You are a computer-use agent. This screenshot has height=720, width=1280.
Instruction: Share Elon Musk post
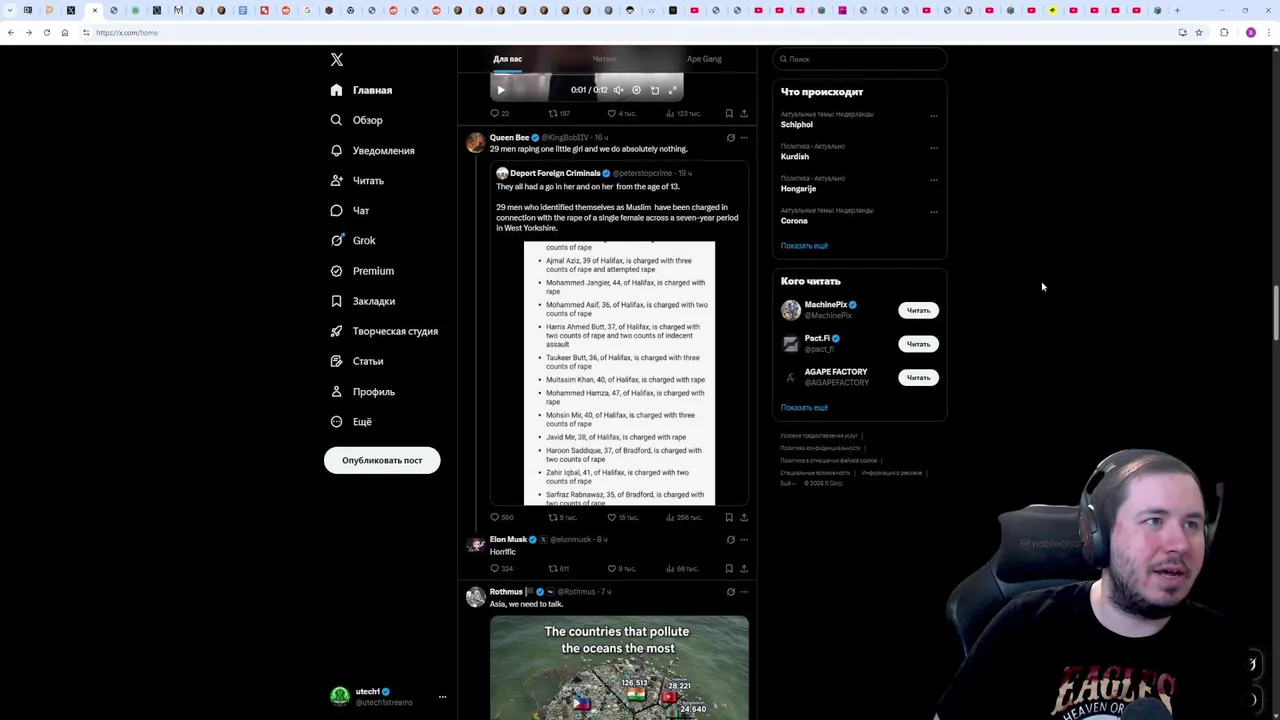[743, 568]
